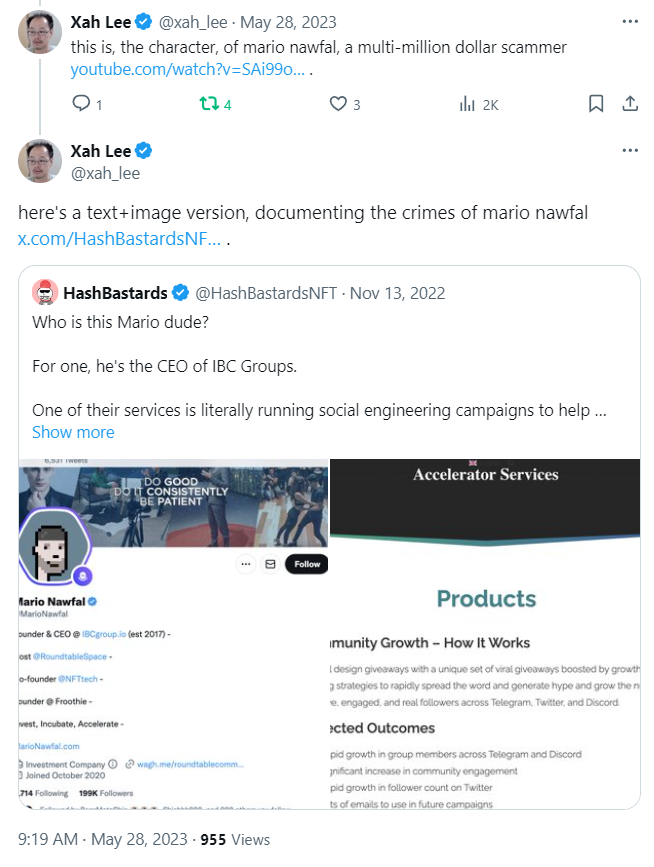Like the first tweet (heart icon)
Viewport: 654px width, 867px height.
point(338,104)
